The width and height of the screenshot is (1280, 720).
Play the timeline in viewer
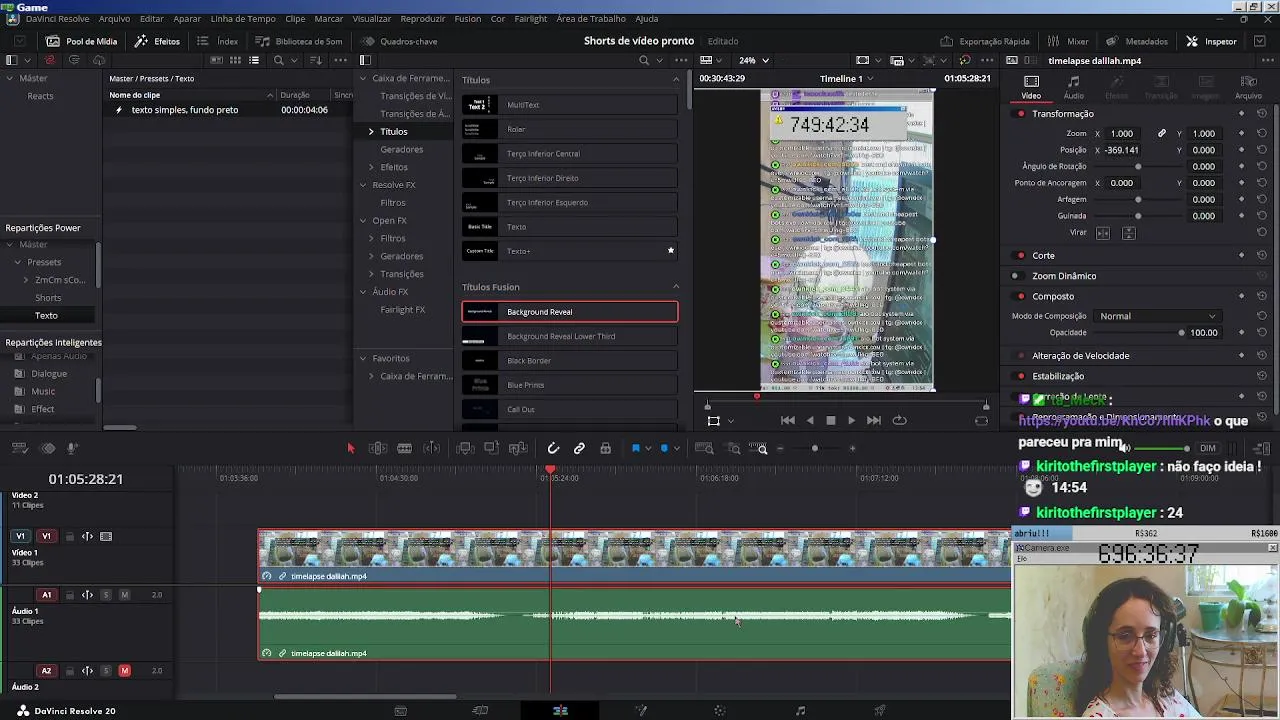coord(851,421)
